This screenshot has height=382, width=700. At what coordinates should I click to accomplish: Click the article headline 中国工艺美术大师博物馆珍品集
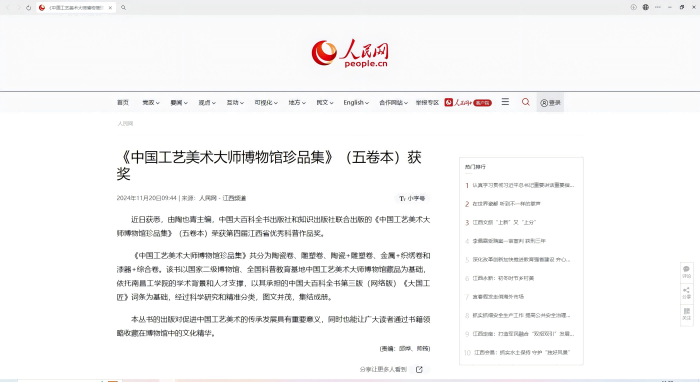tap(269, 166)
